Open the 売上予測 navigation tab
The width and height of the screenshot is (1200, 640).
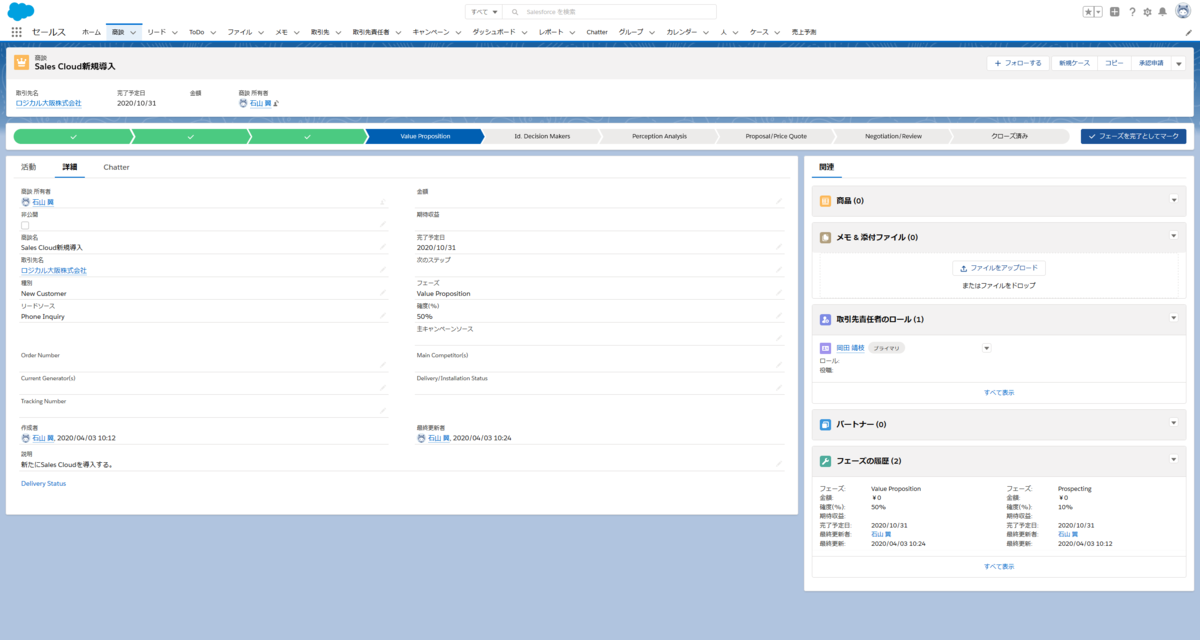(803, 32)
